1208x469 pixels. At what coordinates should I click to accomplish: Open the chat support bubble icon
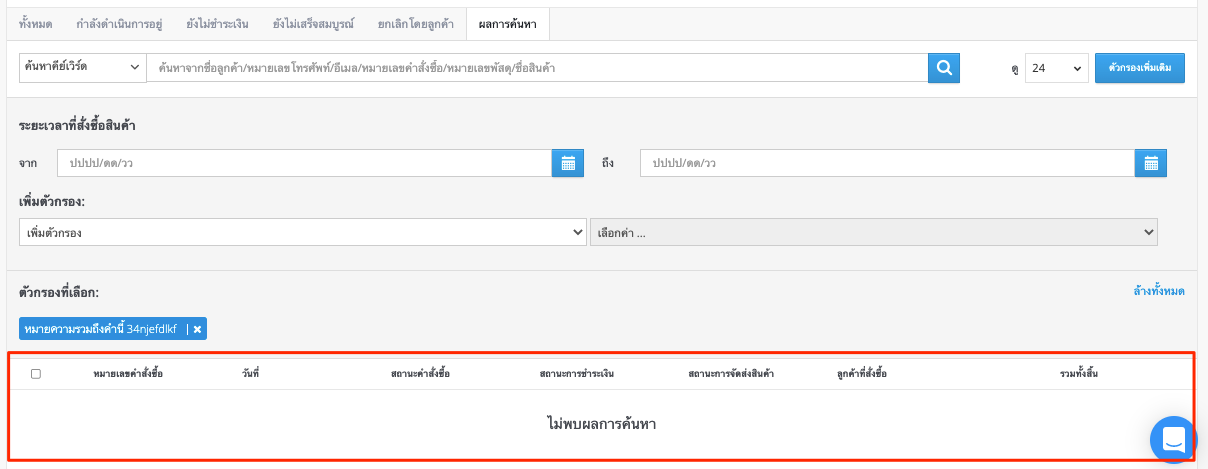point(1173,439)
